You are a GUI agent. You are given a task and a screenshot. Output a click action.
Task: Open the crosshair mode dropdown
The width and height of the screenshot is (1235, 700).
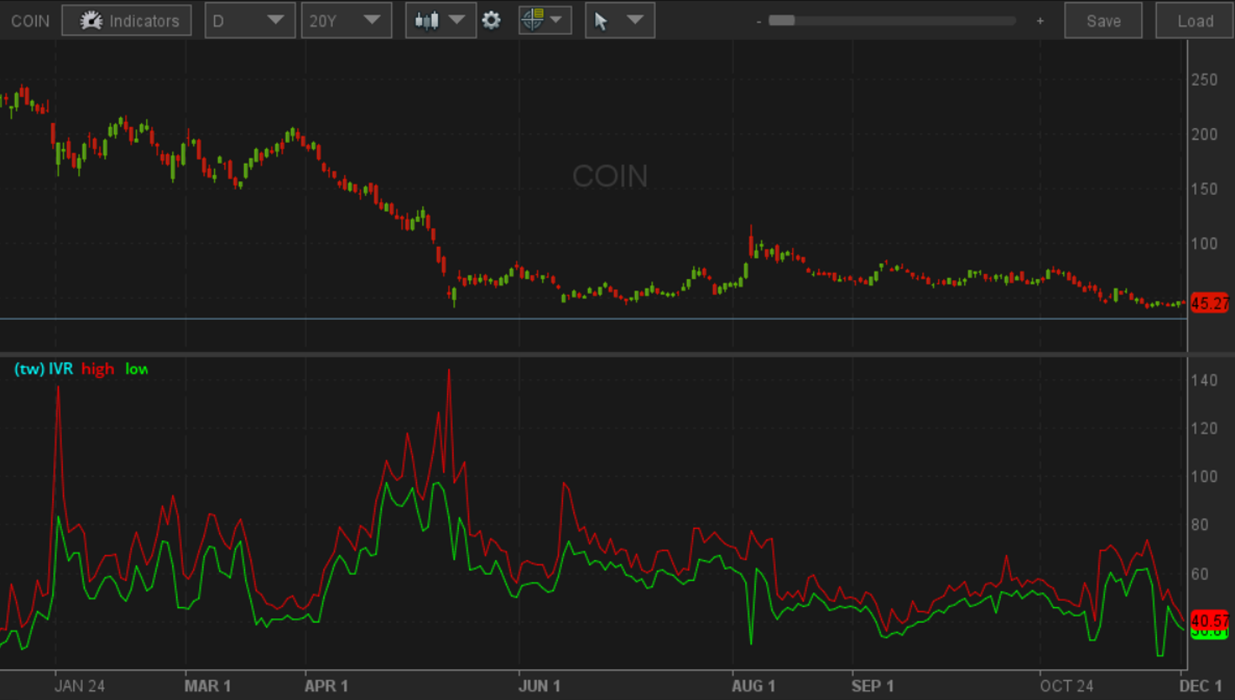(545, 20)
